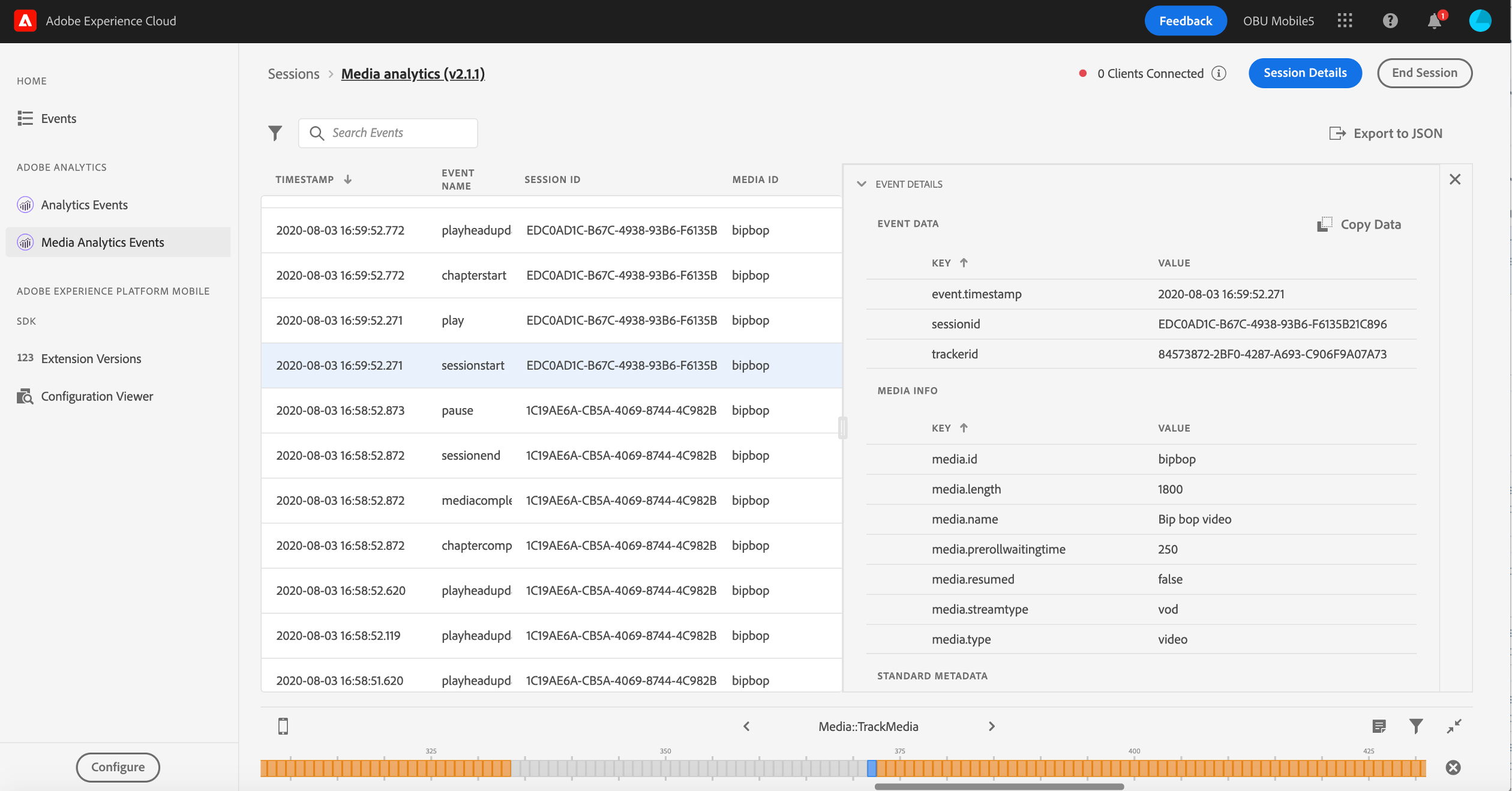Viewport: 1512px width, 791px height.
Task: Go to next timeline event type arrow
Action: coord(992,727)
